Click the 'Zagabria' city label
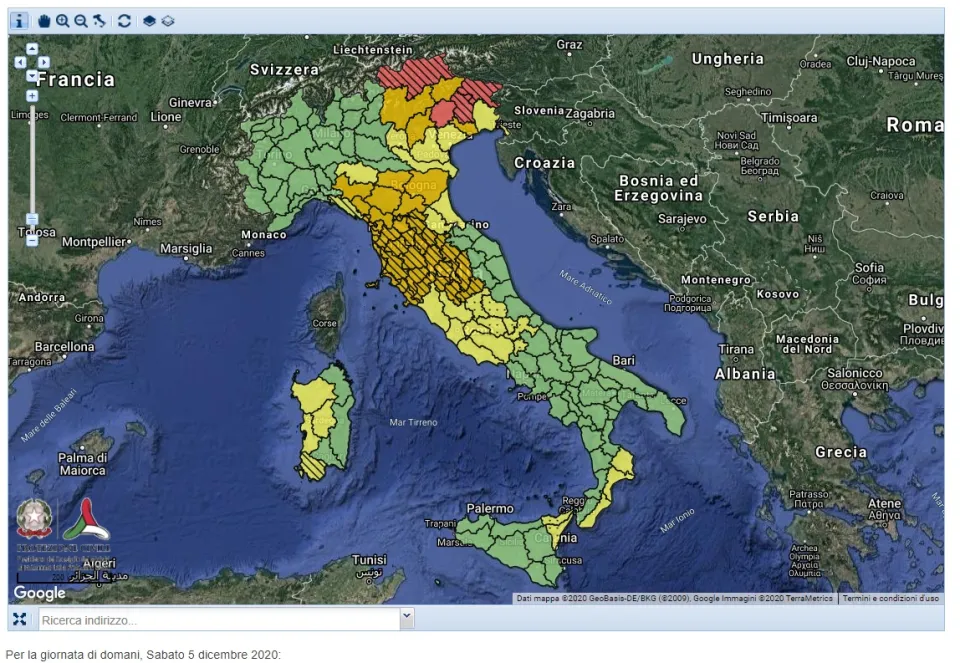 pos(590,114)
